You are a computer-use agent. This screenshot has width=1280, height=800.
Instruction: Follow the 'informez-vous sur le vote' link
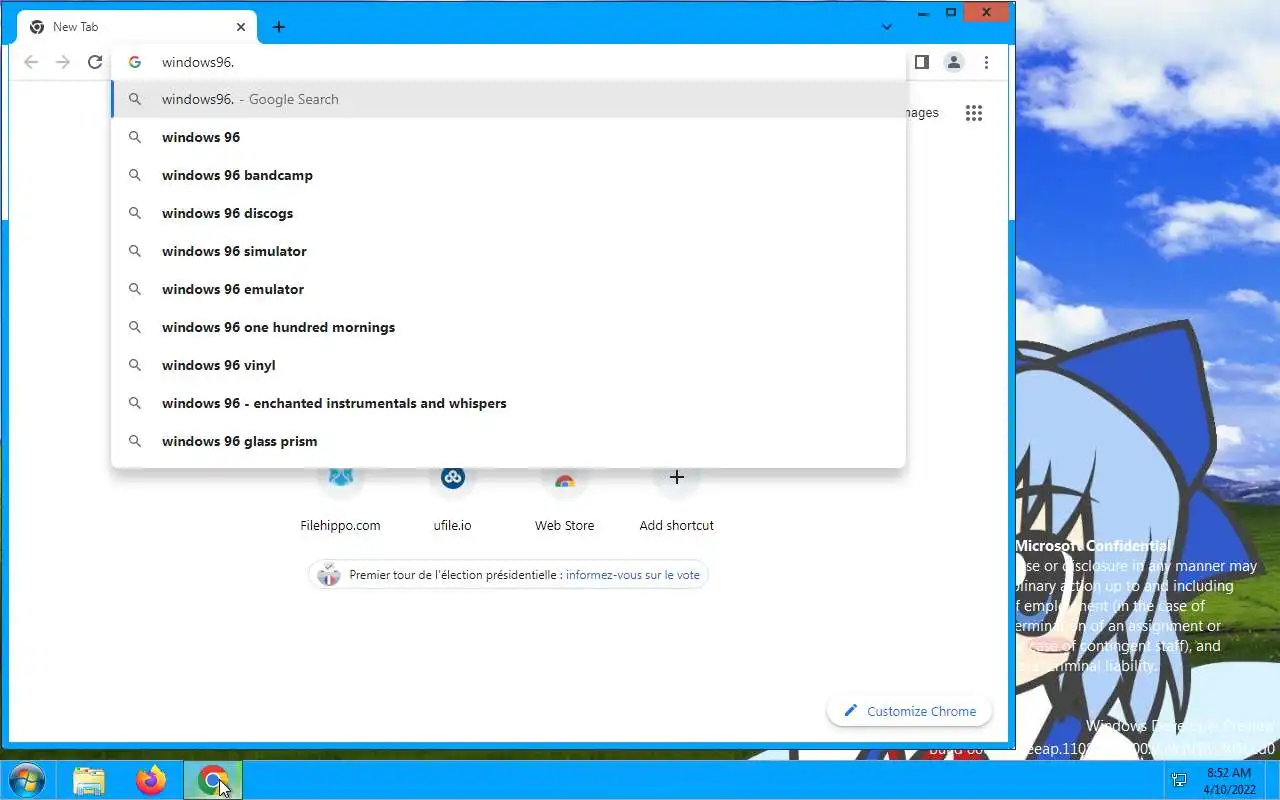coord(633,575)
